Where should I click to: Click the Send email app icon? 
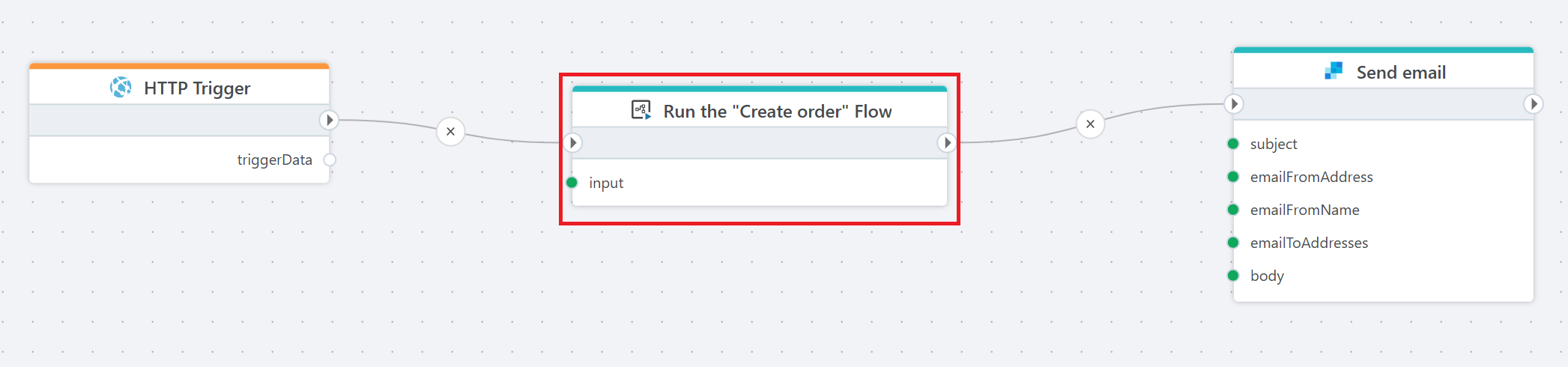[1334, 71]
